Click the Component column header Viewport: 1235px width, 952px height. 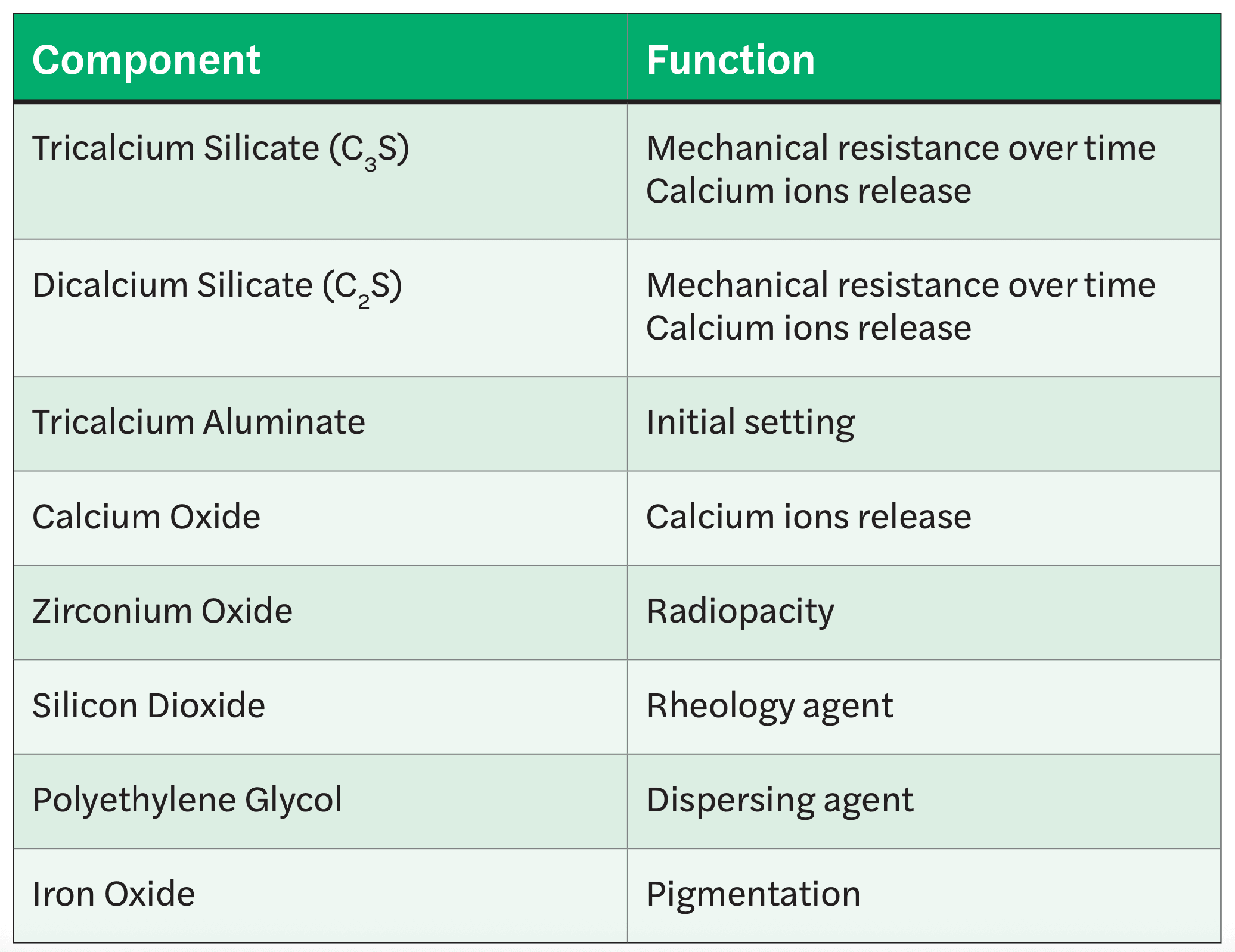(321, 58)
